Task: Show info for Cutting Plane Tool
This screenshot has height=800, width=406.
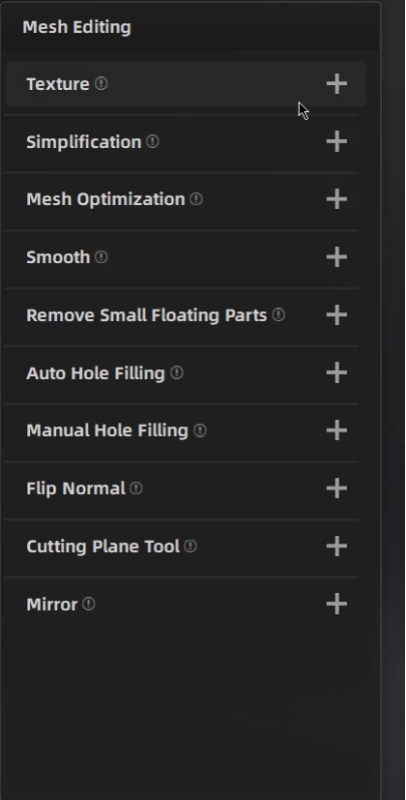Action: tap(190, 546)
